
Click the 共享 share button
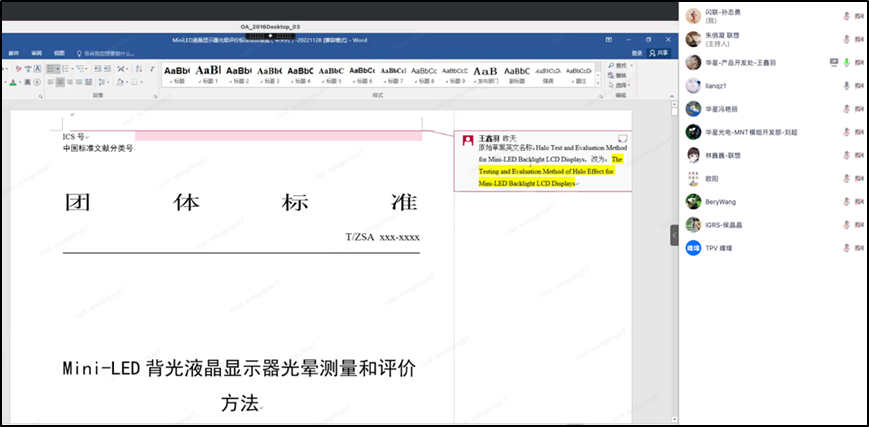tap(659, 53)
